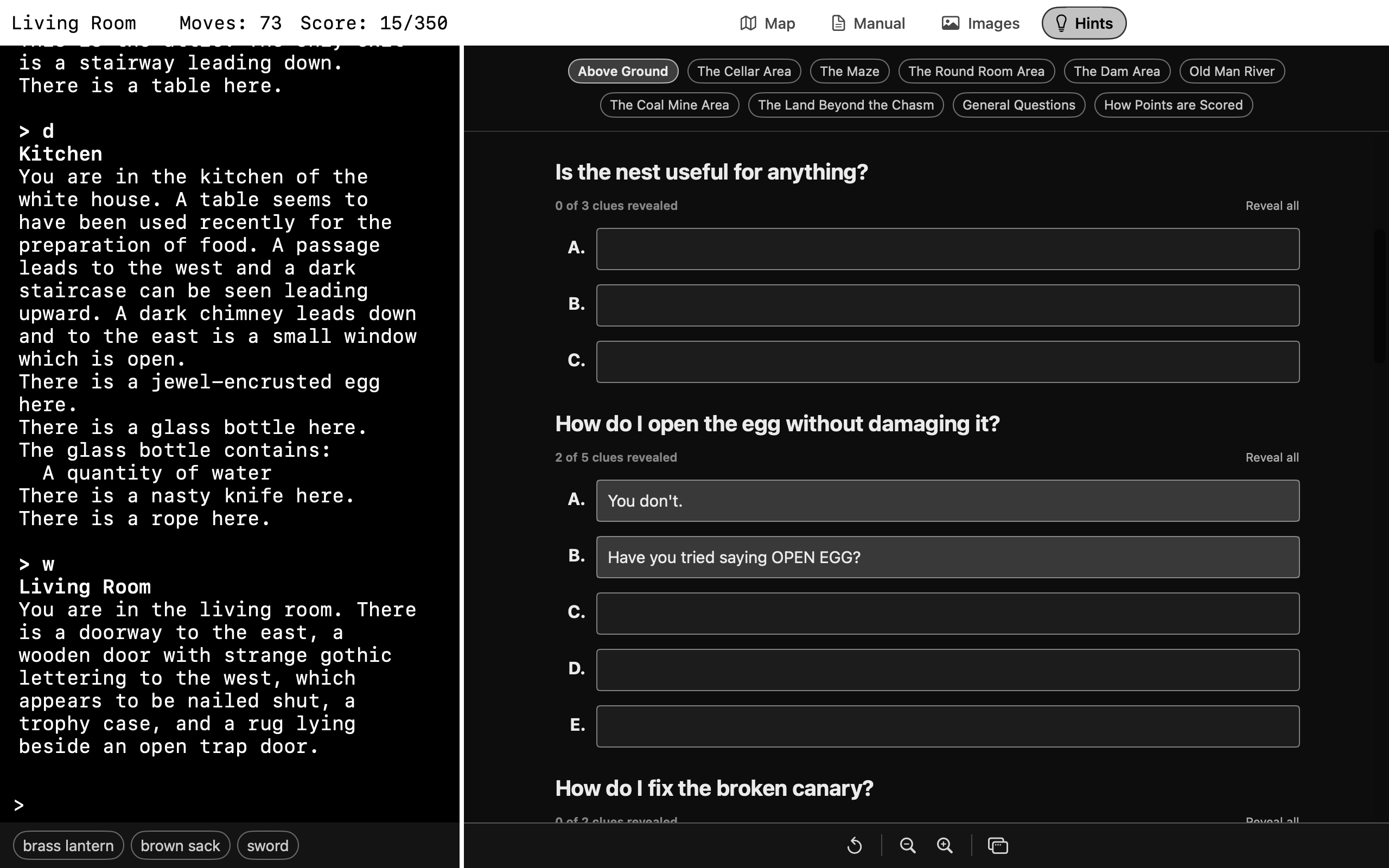
Task: Click the hints panel scrollbar
Action: 1380,296
